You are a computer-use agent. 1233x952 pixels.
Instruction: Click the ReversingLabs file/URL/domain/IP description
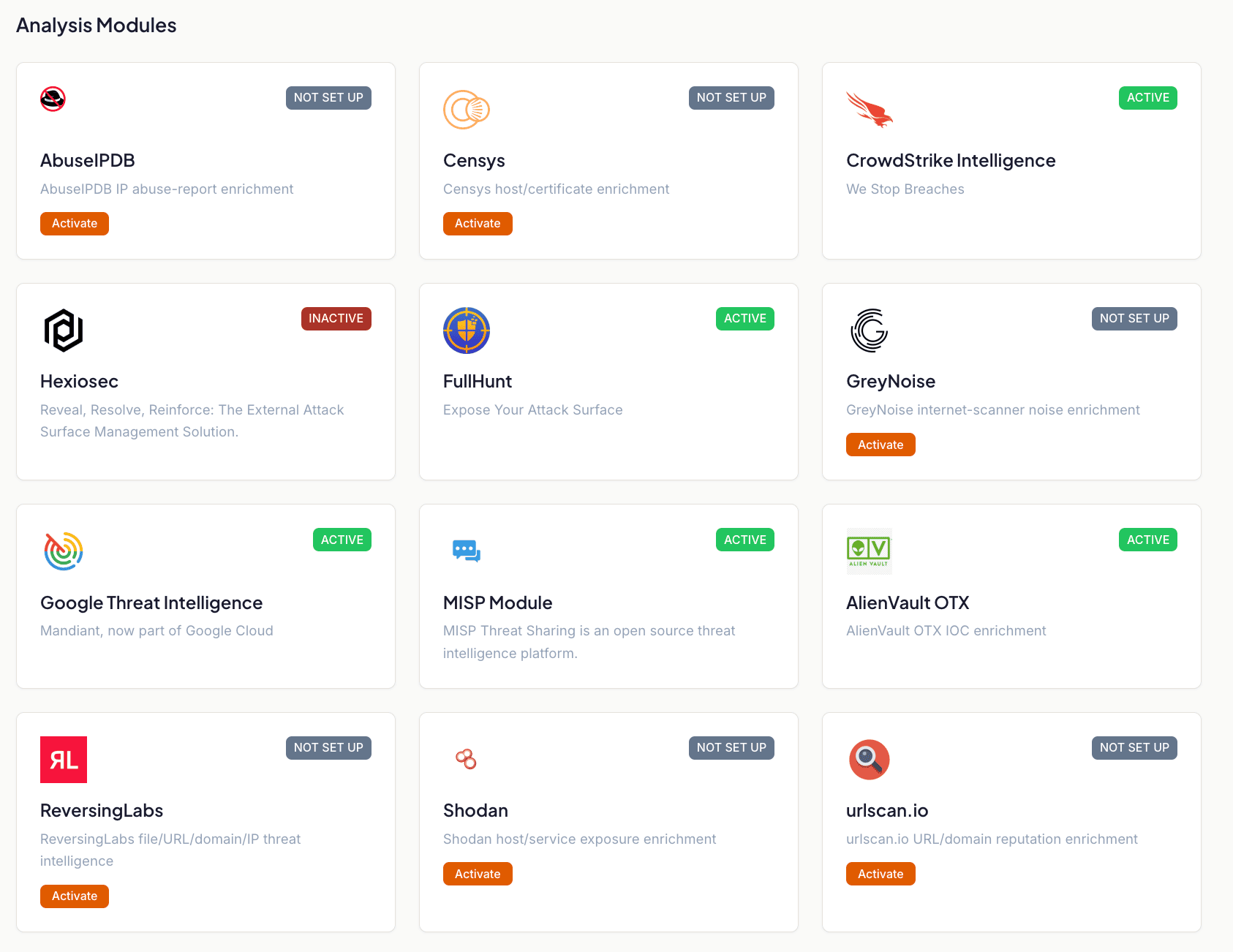pyautogui.click(x=170, y=850)
